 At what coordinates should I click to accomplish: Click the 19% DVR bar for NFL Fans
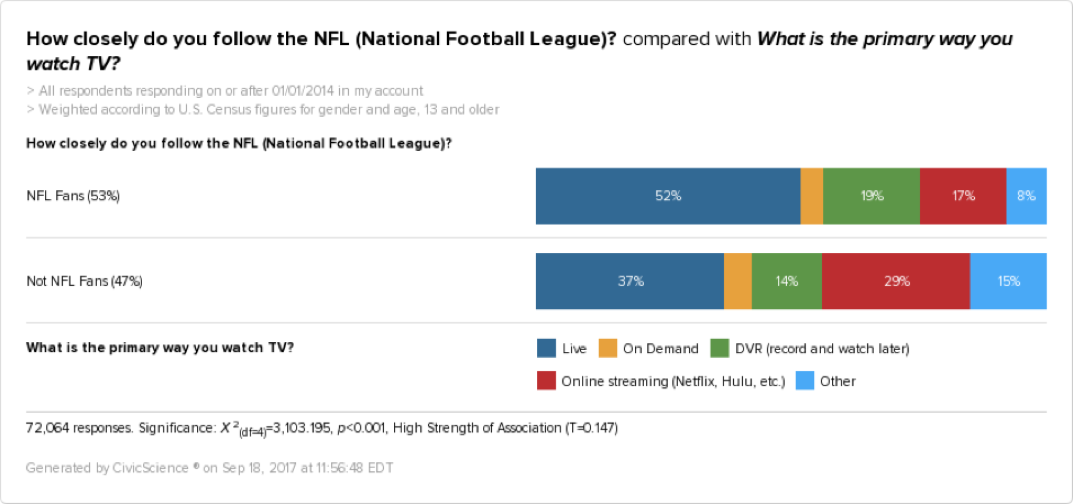[x=871, y=196]
